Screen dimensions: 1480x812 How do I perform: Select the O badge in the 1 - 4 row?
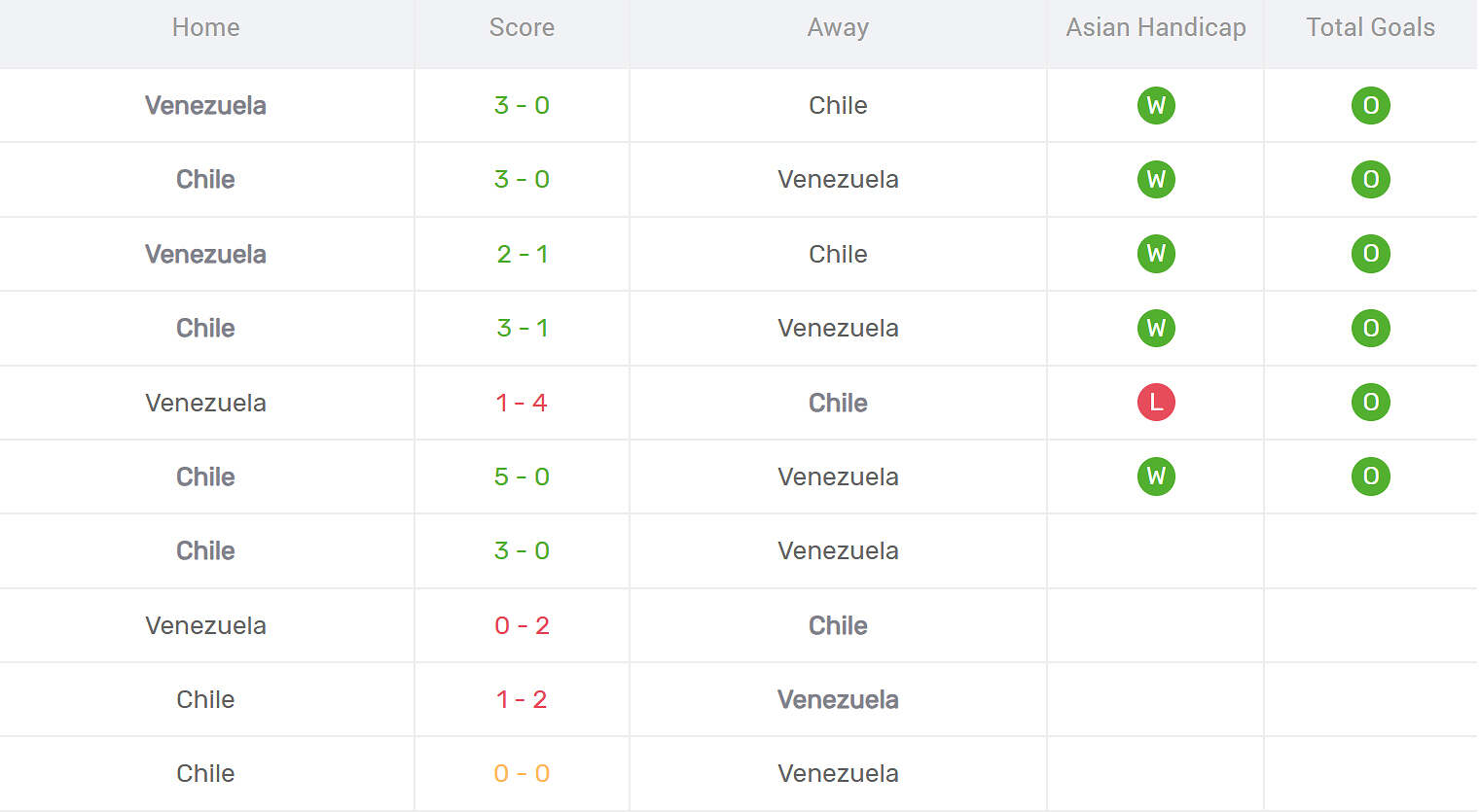coord(1370,403)
